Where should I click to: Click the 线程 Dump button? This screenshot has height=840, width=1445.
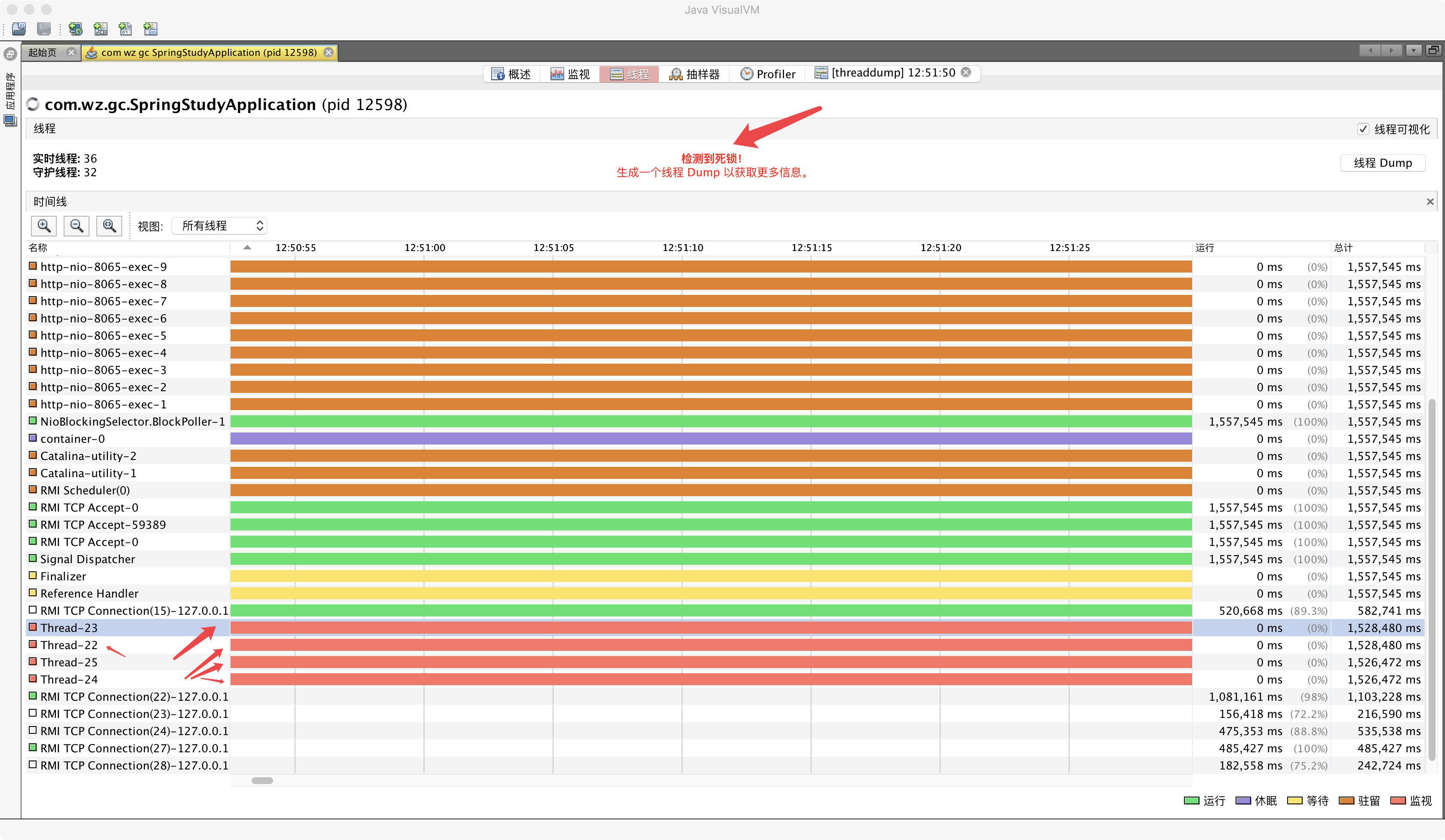coord(1383,163)
